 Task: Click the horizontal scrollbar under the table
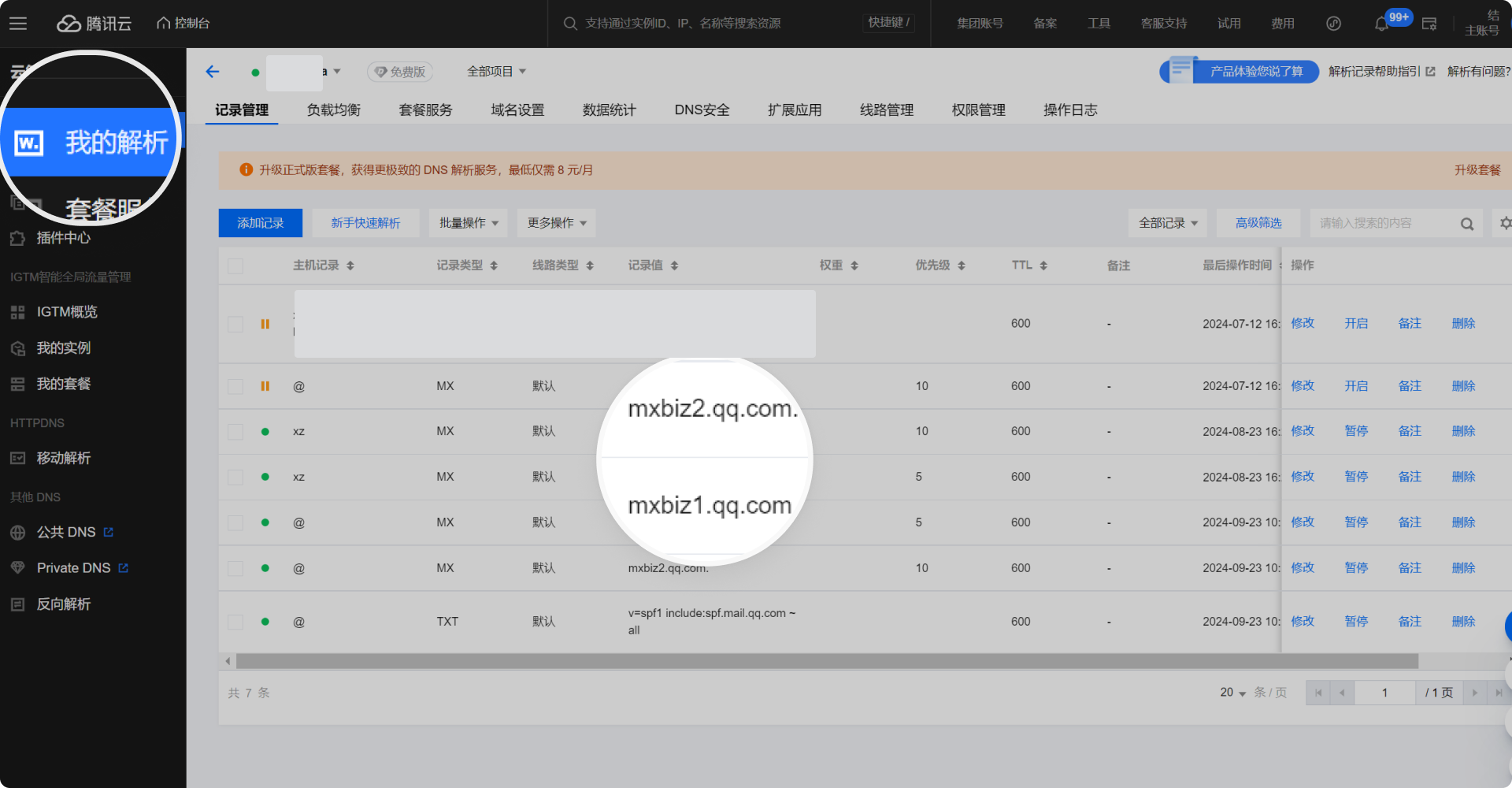tap(827, 661)
